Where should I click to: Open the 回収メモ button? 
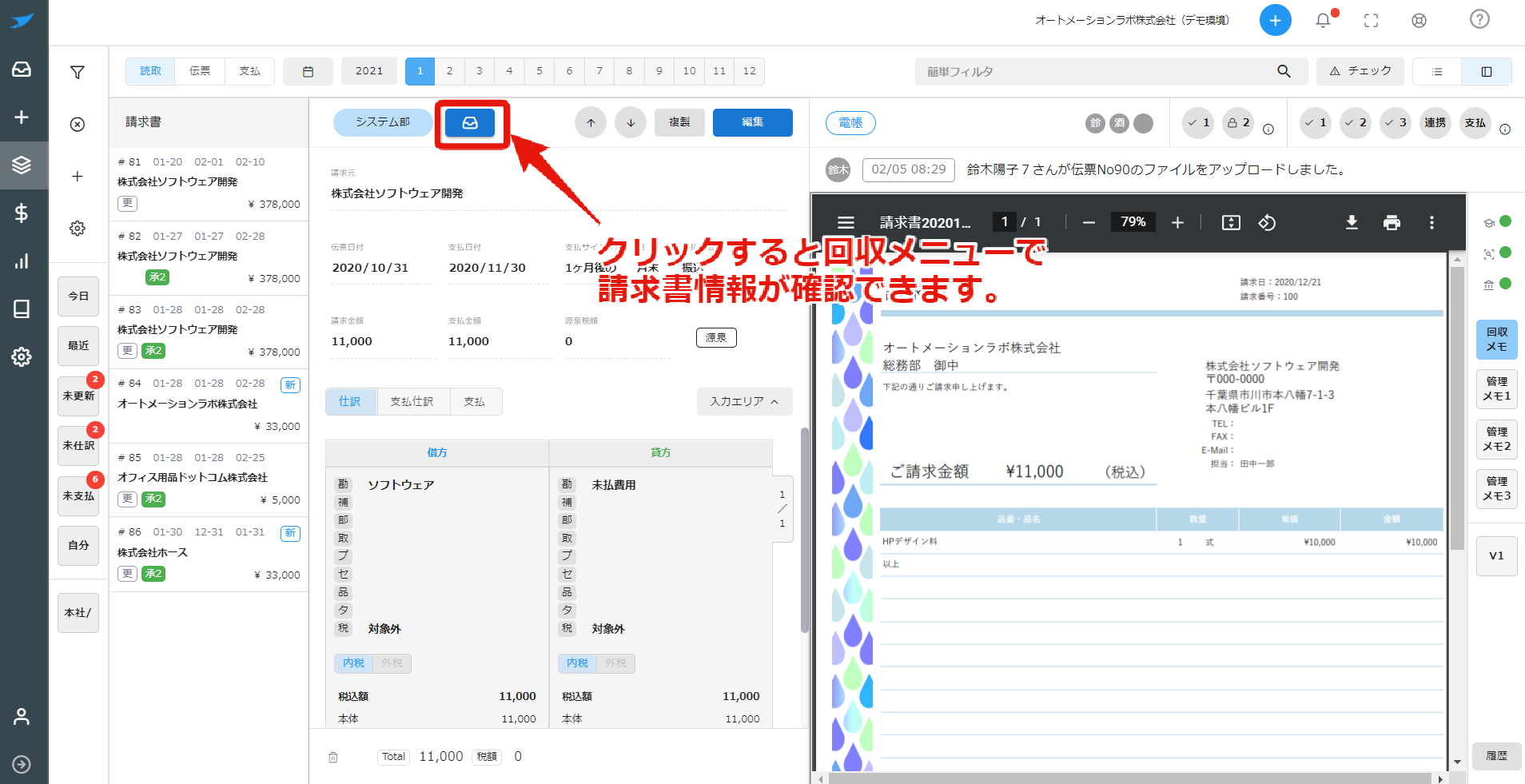(1497, 340)
